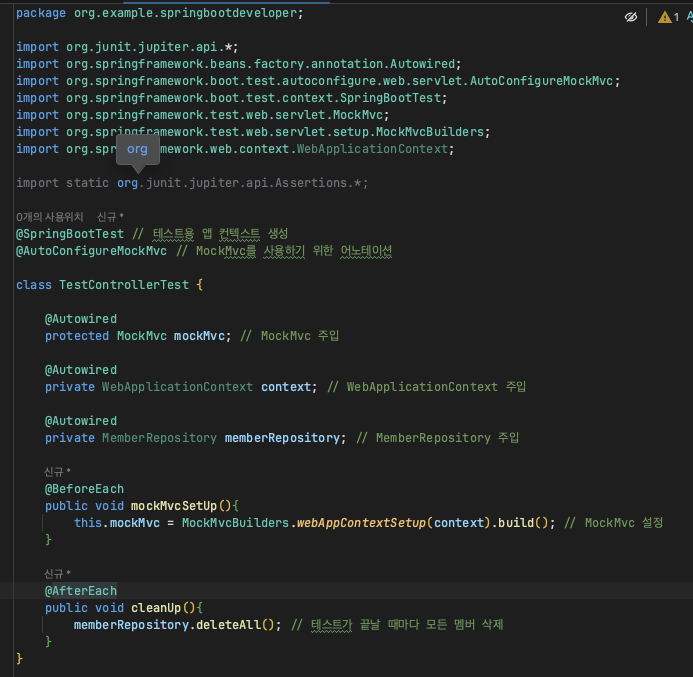The width and height of the screenshot is (693, 677).
Task: Click the final closing brace of the class
Action: click(19, 659)
